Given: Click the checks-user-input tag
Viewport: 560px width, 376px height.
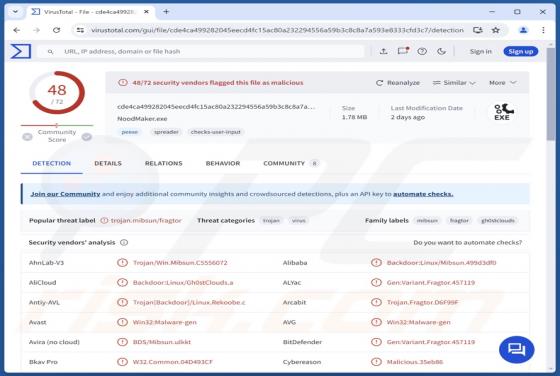Looking at the screenshot, I should tap(216, 132).
